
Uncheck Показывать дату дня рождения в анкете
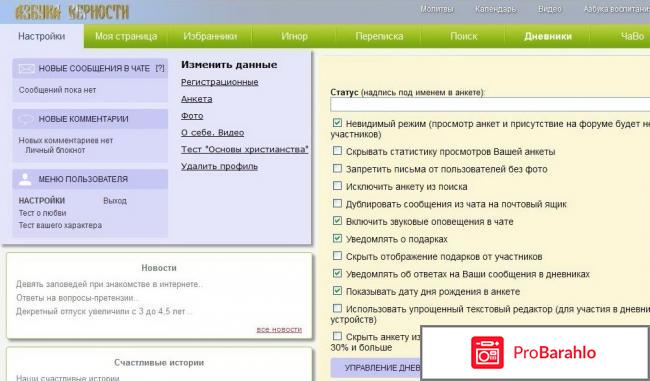point(337,291)
